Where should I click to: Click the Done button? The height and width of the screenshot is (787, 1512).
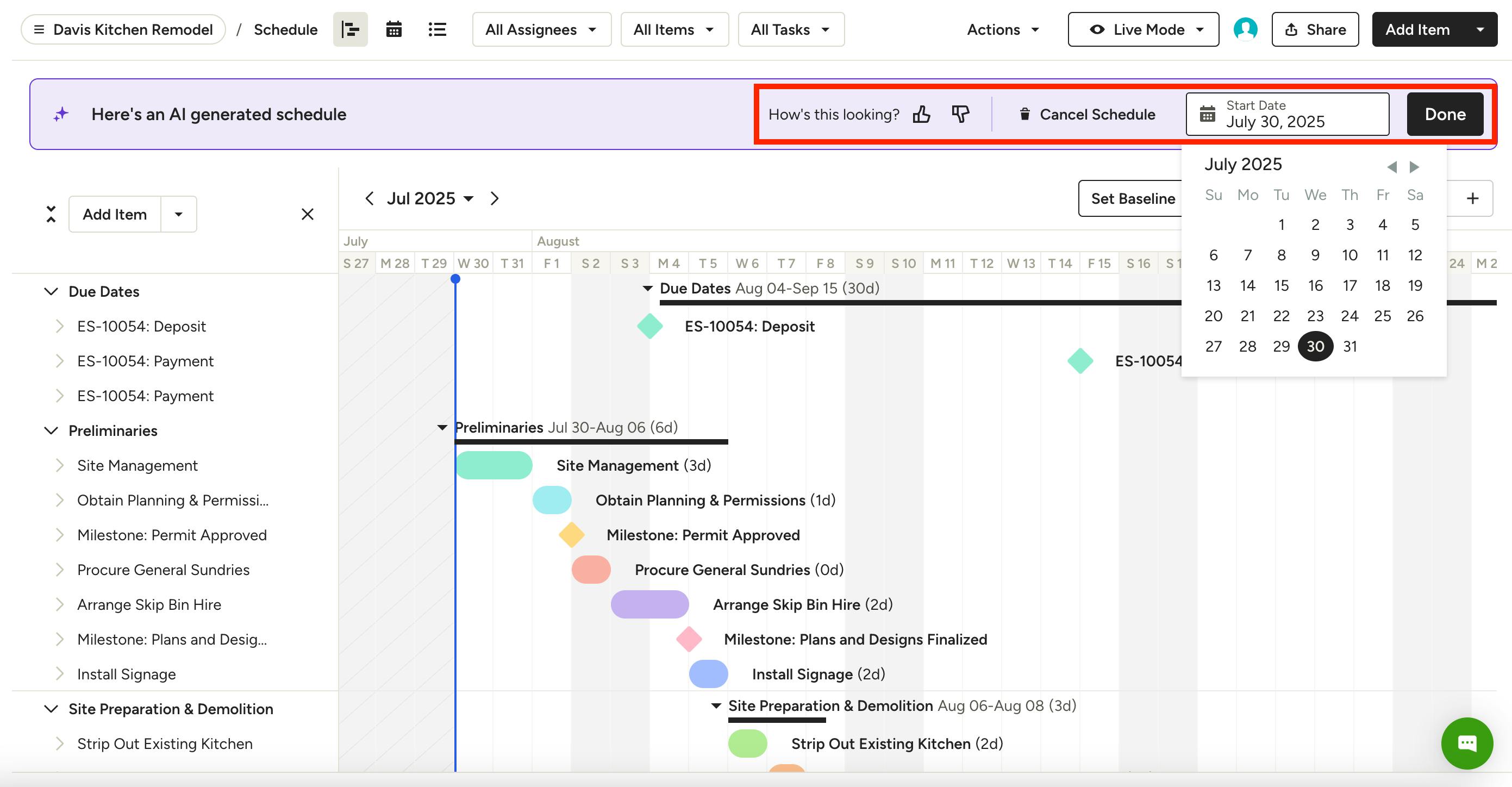(1445, 114)
